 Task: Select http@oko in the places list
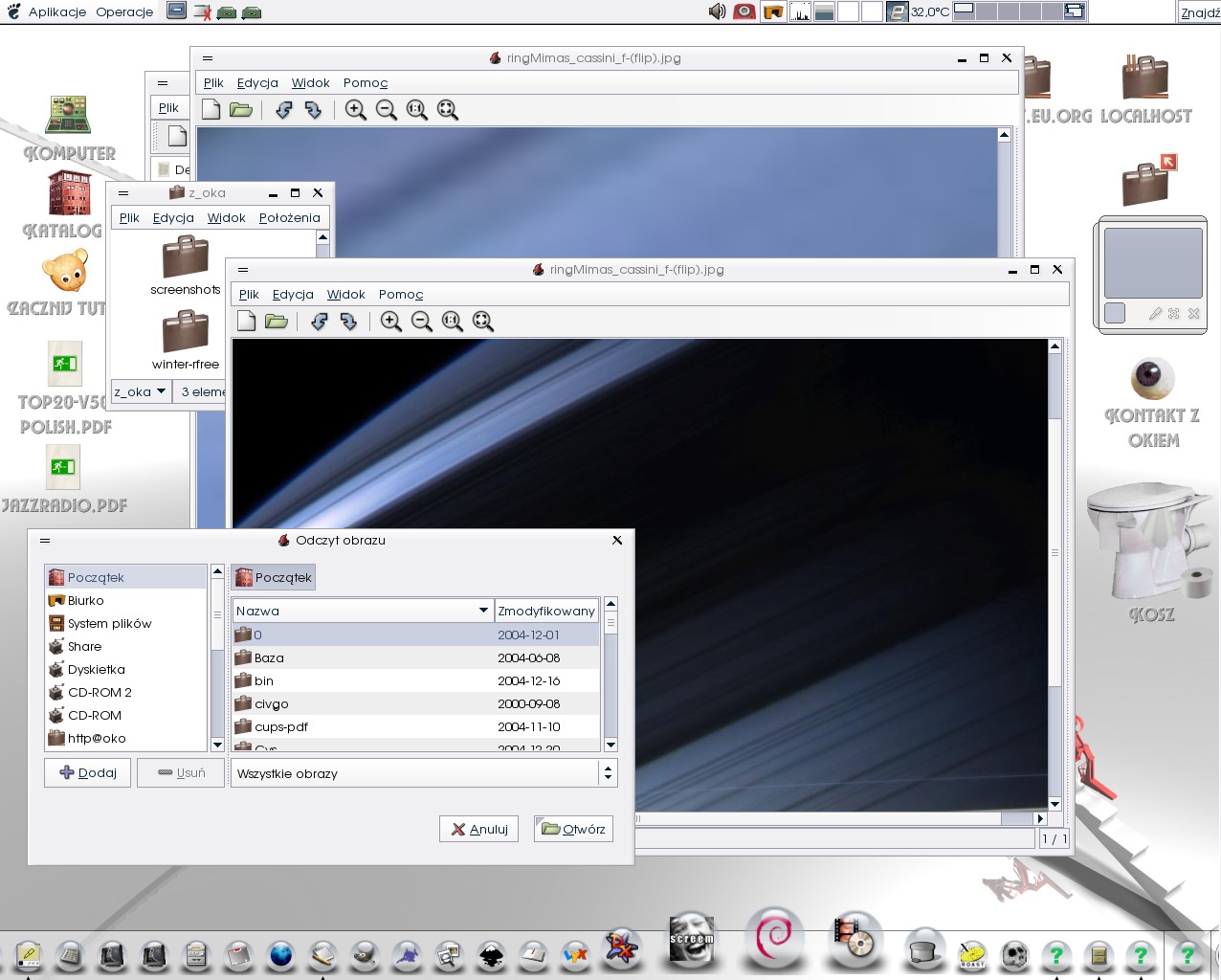coord(125,739)
